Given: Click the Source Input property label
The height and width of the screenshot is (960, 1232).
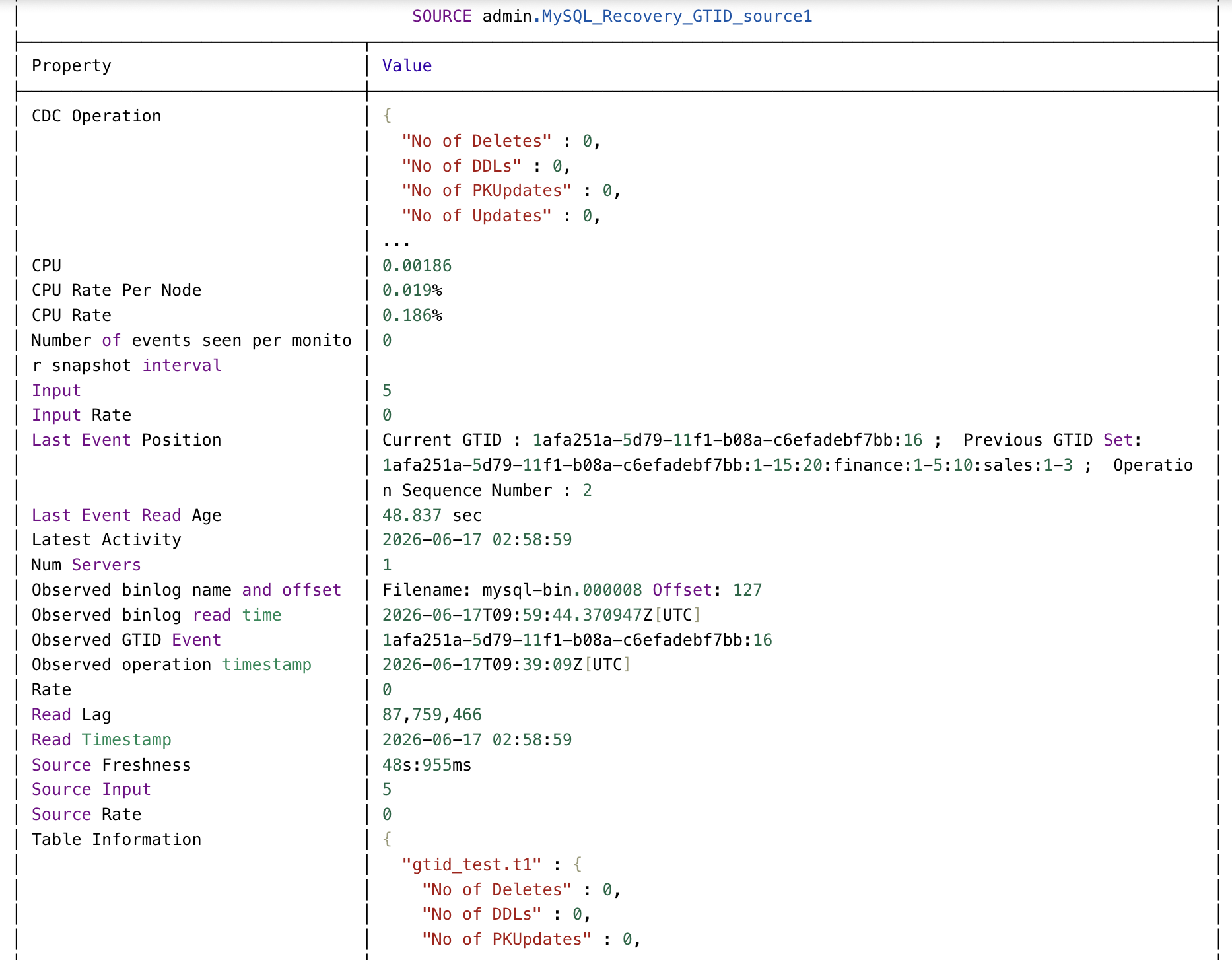Looking at the screenshot, I should pyautogui.click(x=91, y=790).
